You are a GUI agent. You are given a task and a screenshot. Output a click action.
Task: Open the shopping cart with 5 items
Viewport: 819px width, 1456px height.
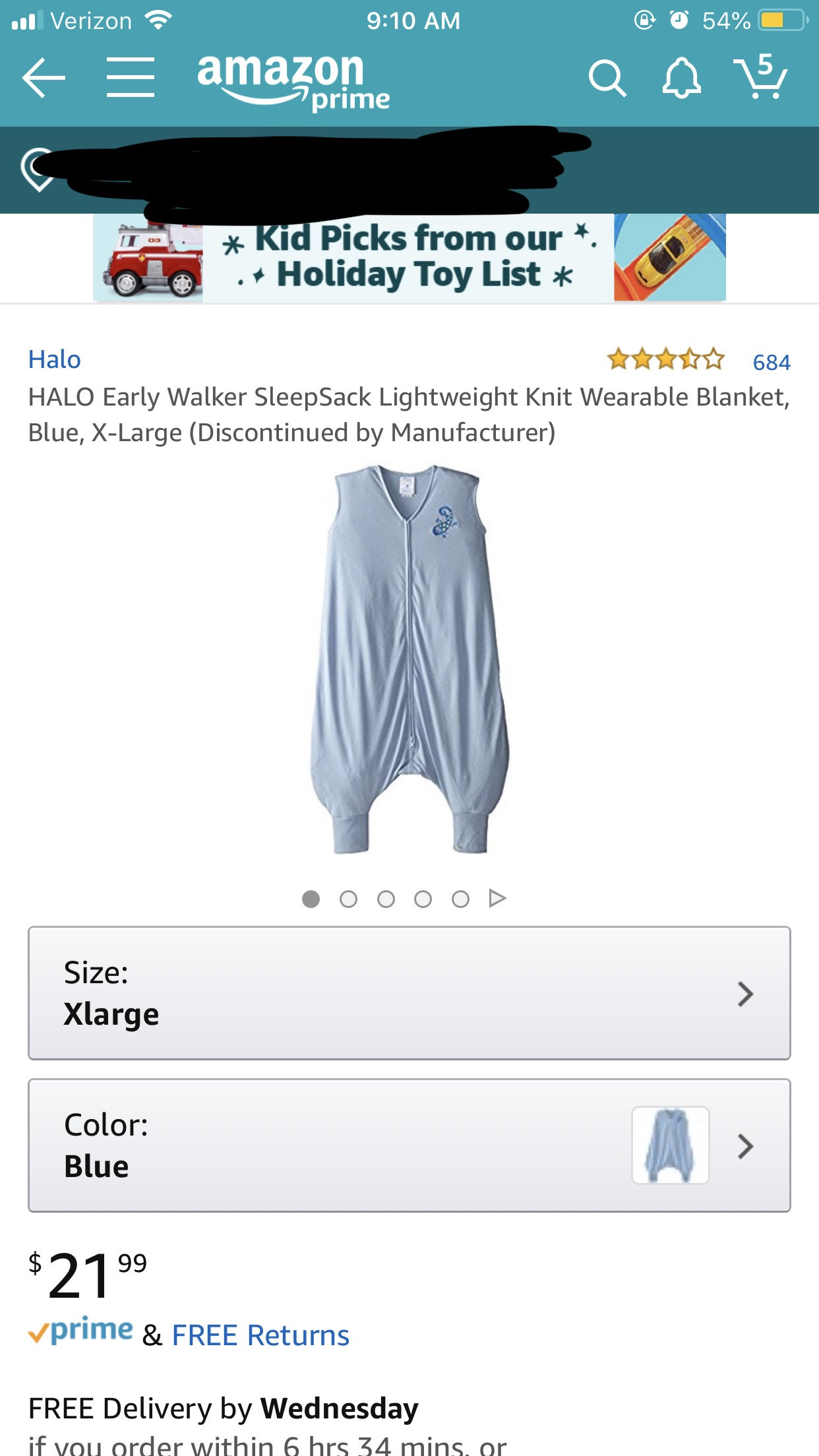761,76
